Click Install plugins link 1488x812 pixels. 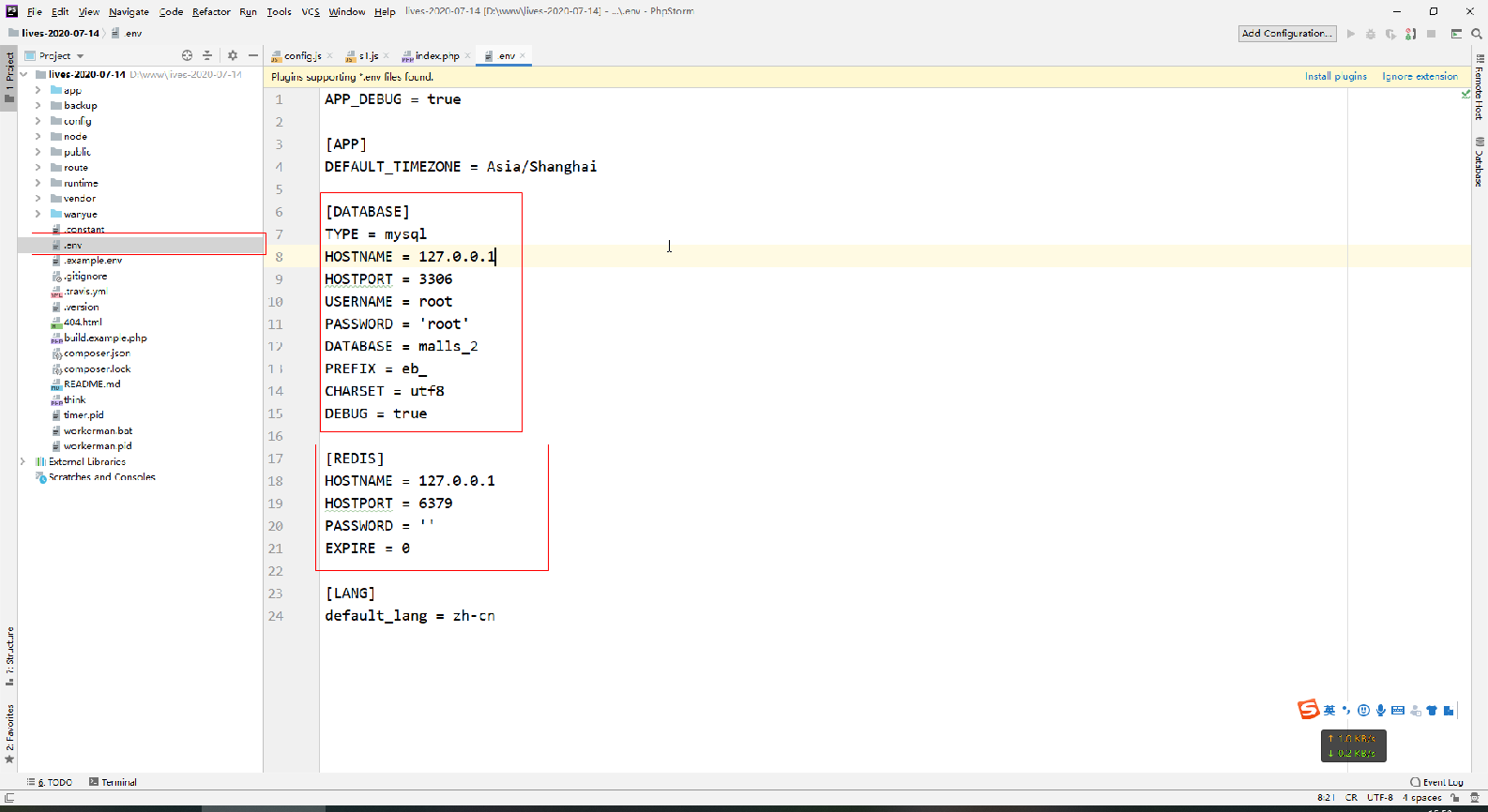pos(1336,76)
